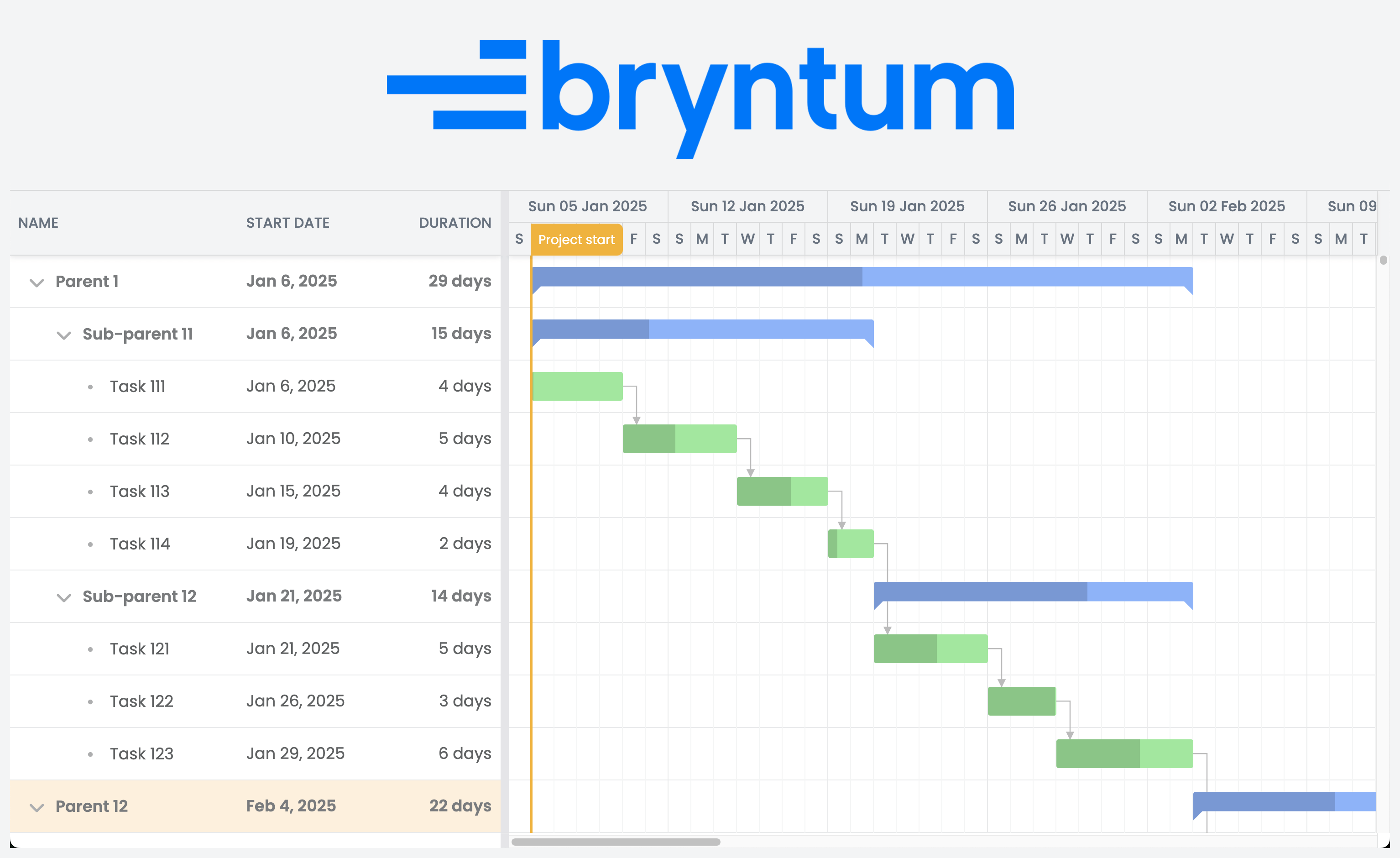
Task: Click the NAME column header
Action: pyautogui.click(x=38, y=223)
